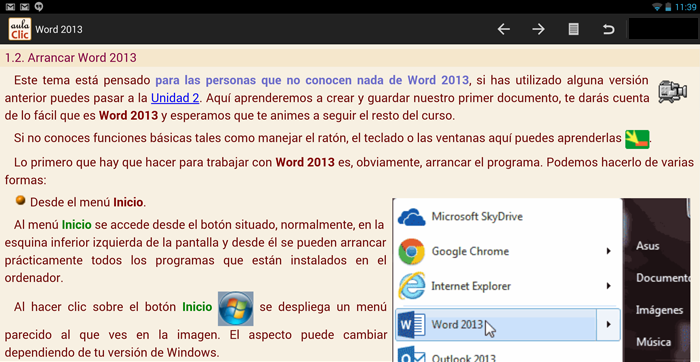Open the video camera tutorial icon
Image resolution: width=700 pixels, height=362 pixels.
pyautogui.click(x=672, y=92)
